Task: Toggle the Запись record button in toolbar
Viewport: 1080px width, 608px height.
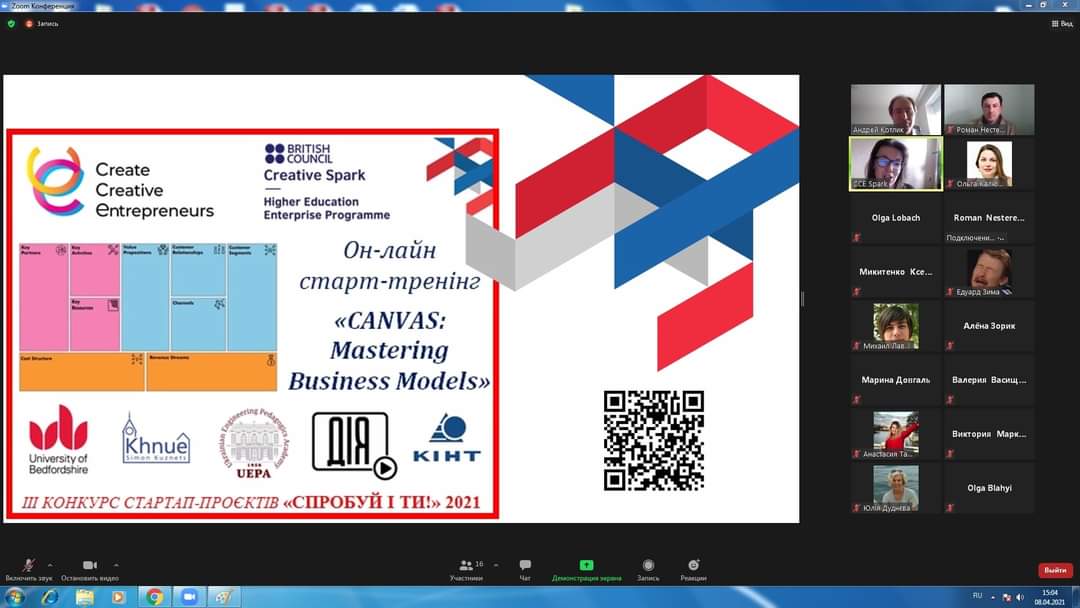Action: click(648, 569)
